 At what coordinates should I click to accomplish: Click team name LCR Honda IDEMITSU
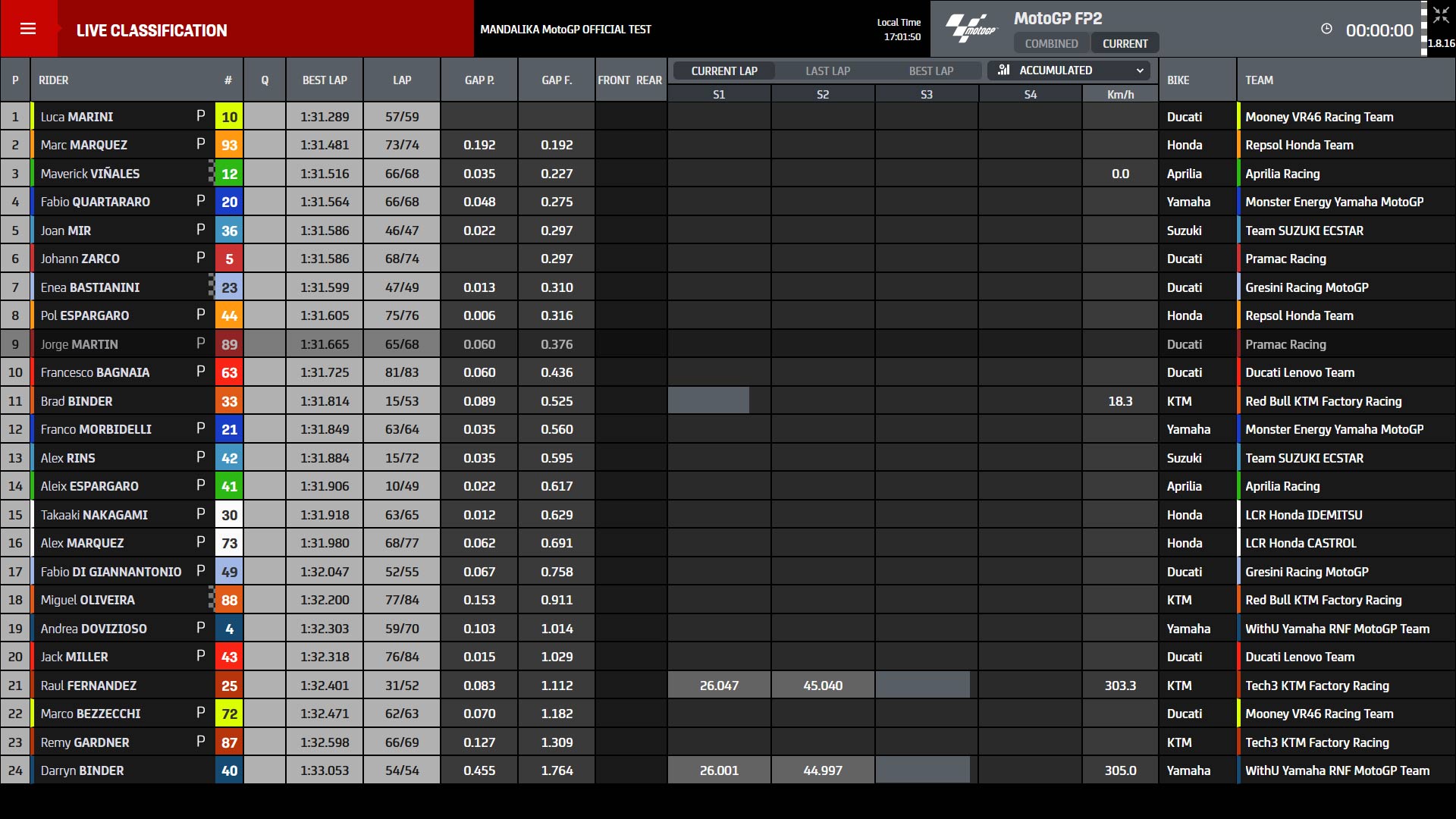pyautogui.click(x=1304, y=515)
